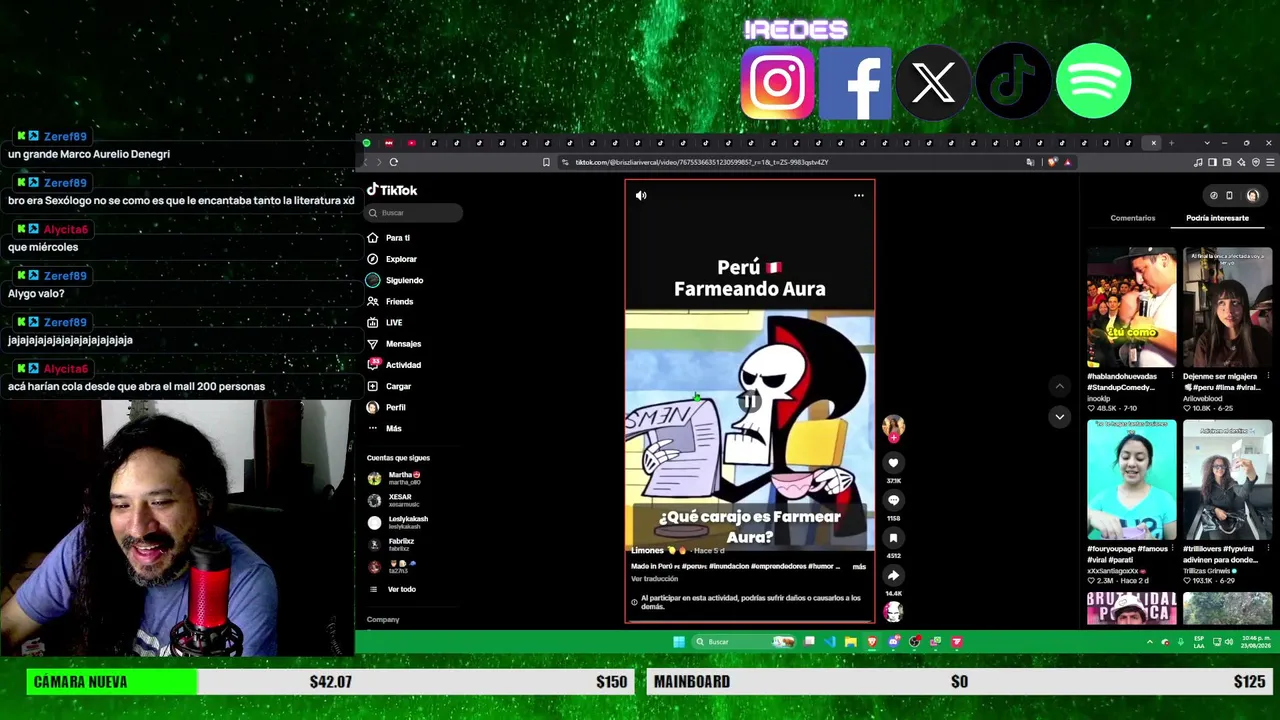
Task: Open the #trilliovers #fypviral video thumbnail
Action: [x=1227, y=480]
